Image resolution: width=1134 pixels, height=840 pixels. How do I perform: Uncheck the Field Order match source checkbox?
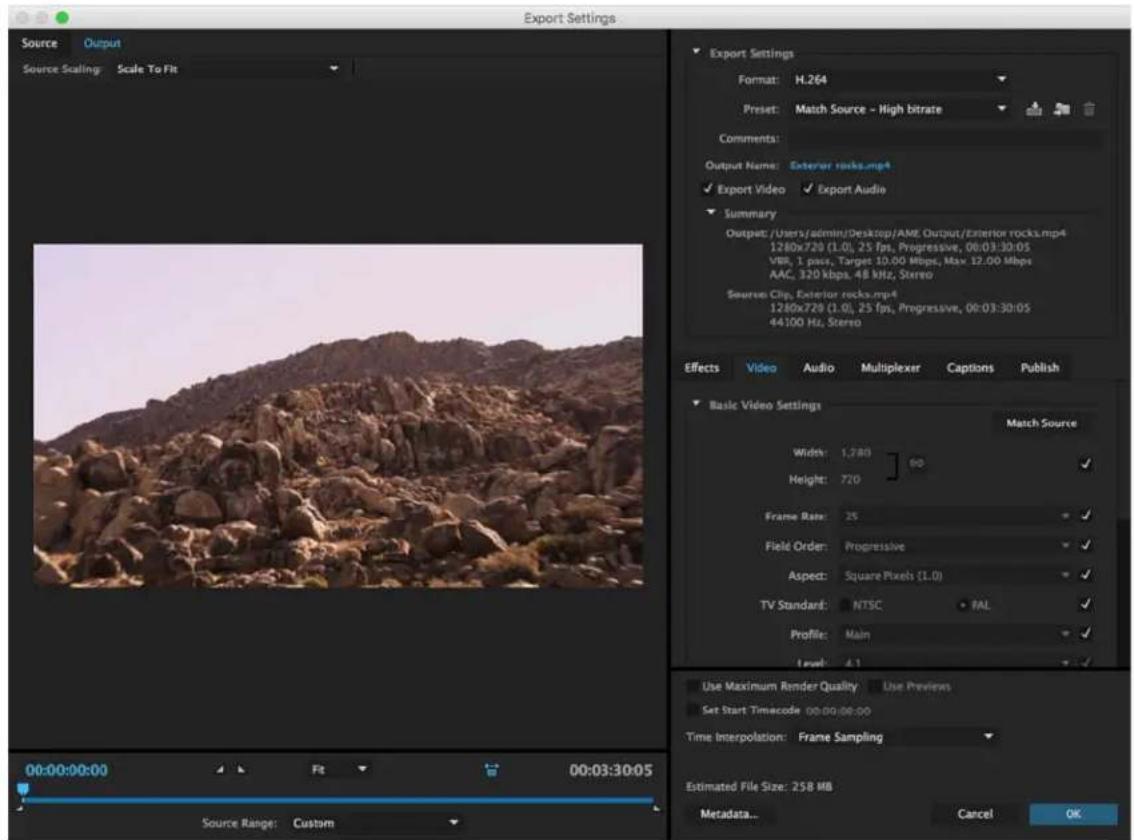pos(1085,545)
